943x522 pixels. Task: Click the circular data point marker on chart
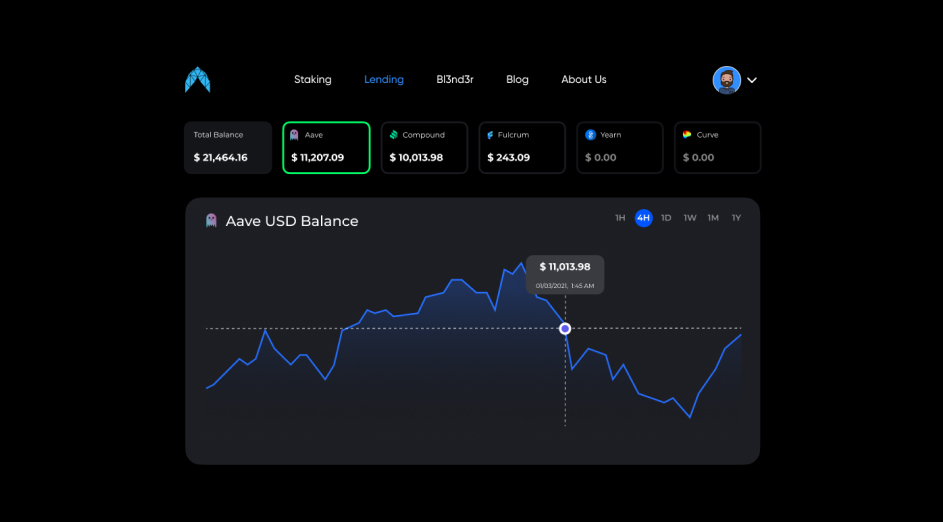tap(565, 328)
